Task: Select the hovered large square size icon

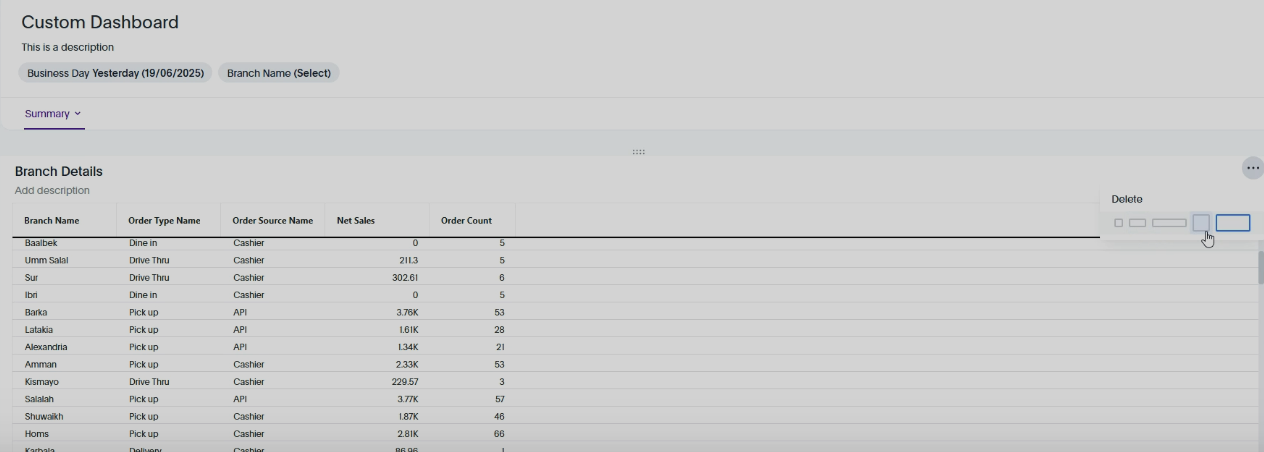Action: click(1201, 223)
